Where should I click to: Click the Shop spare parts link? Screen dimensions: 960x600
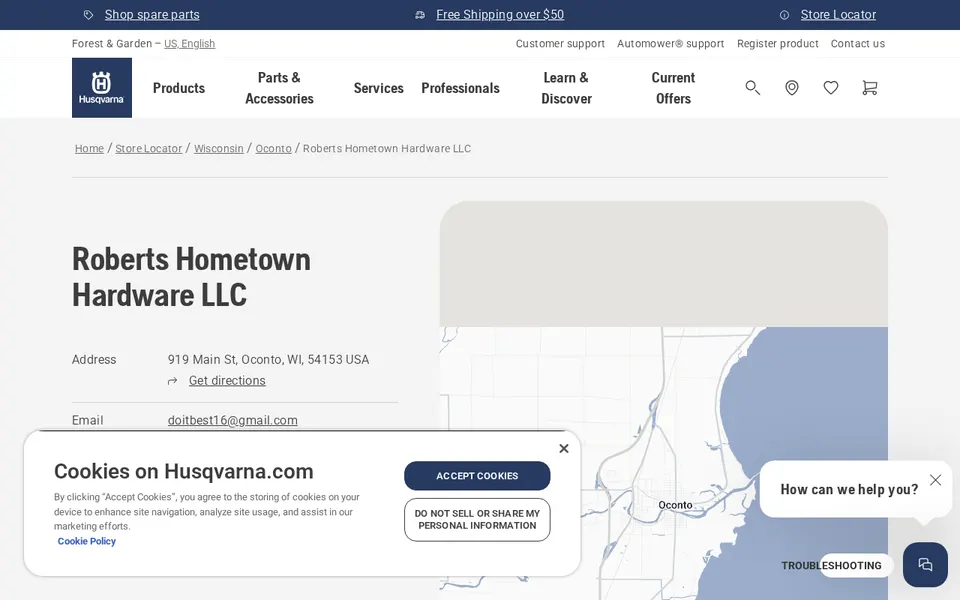point(152,15)
